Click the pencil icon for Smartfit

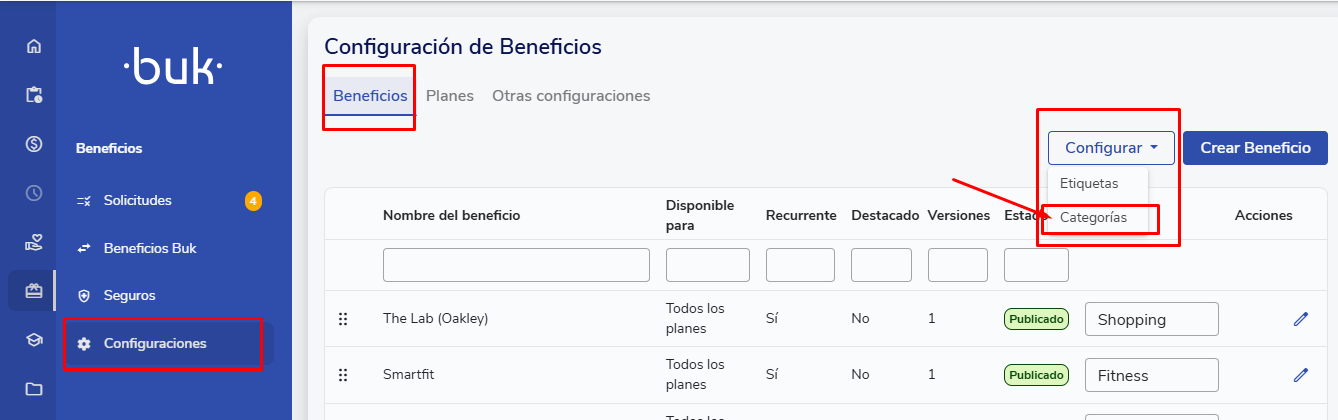coord(1300,375)
